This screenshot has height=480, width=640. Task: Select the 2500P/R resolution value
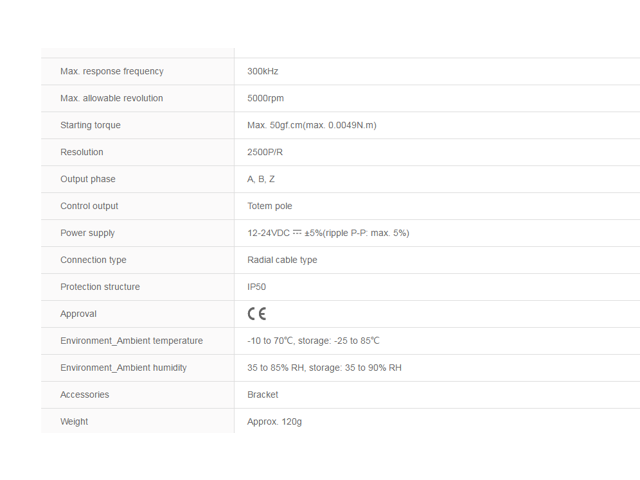(x=264, y=152)
